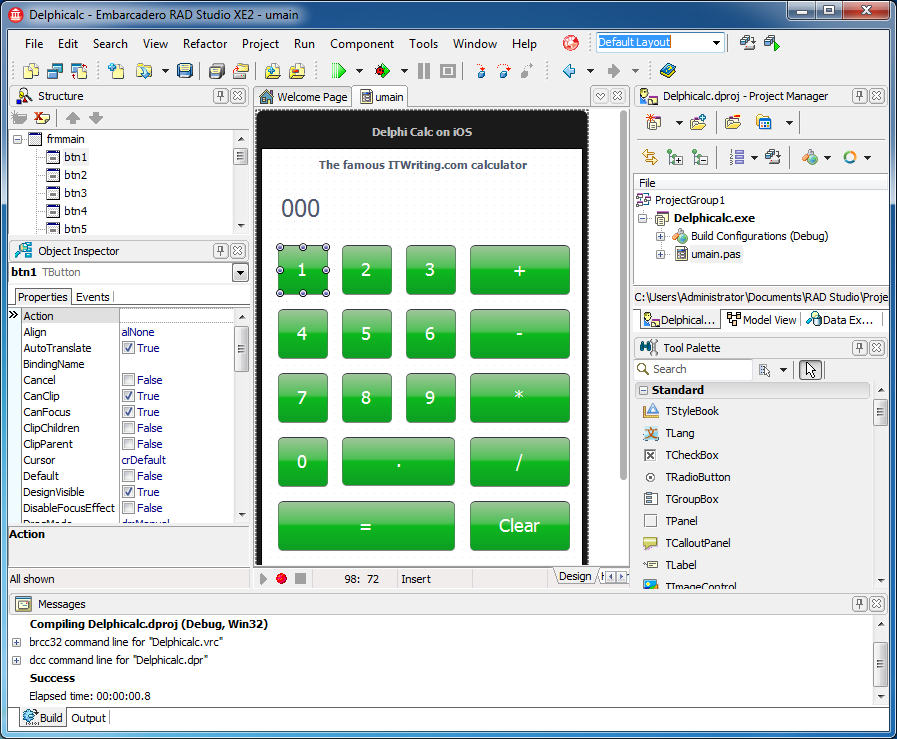Switch to the Output tab
897x739 pixels.
[89, 718]
